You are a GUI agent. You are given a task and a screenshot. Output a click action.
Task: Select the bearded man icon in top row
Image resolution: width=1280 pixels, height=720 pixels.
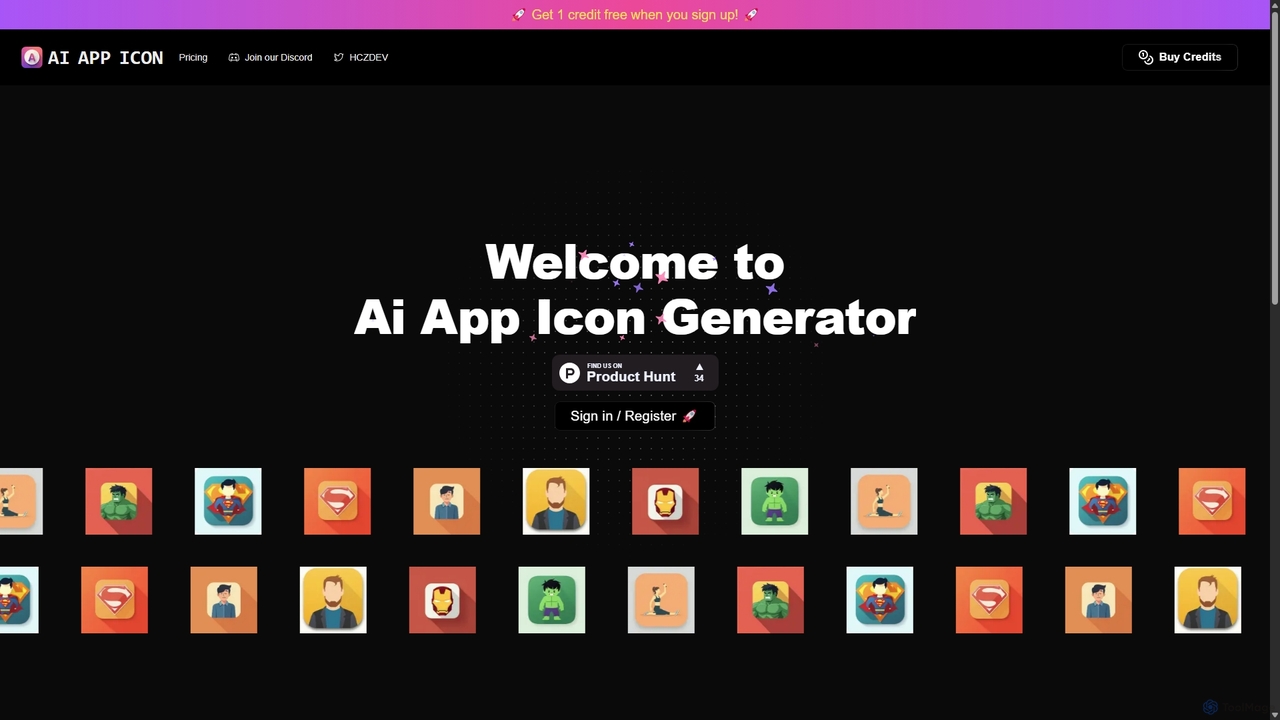[556, 501]
